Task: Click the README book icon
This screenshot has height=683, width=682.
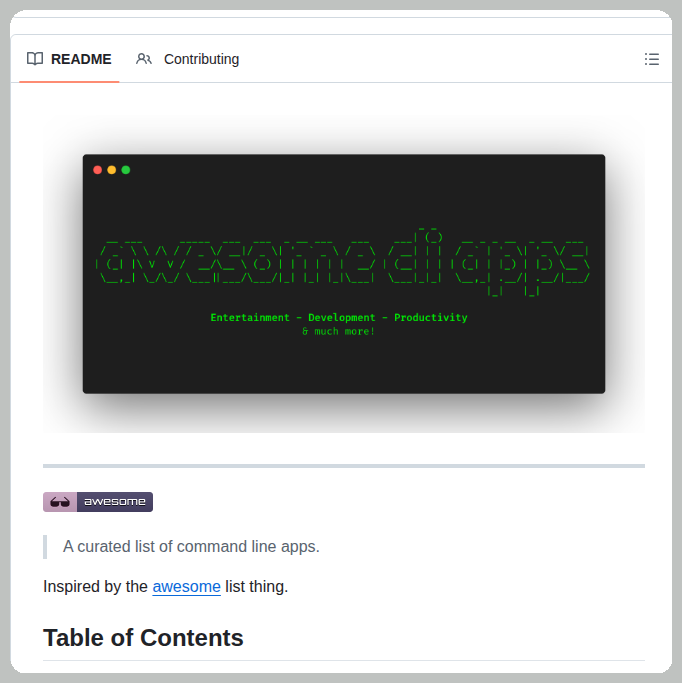Action: click(35, 58)
